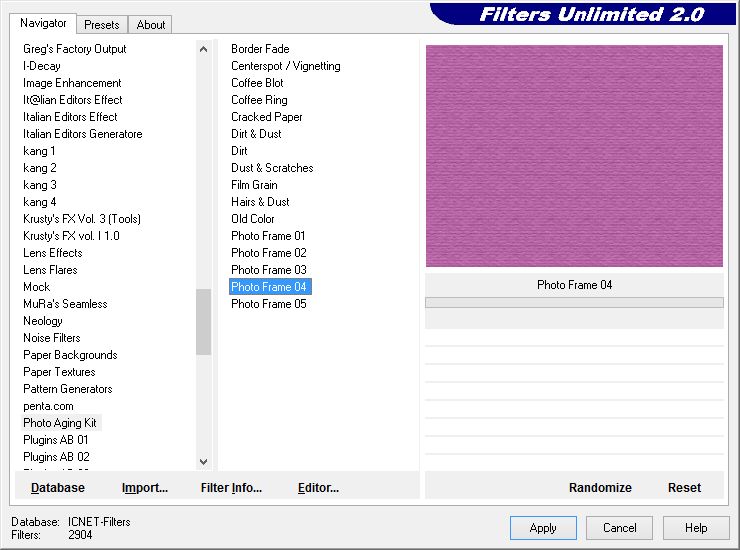740x550 pixels.
Task: Select Image Enhancement category
Action: click(72, 83)
